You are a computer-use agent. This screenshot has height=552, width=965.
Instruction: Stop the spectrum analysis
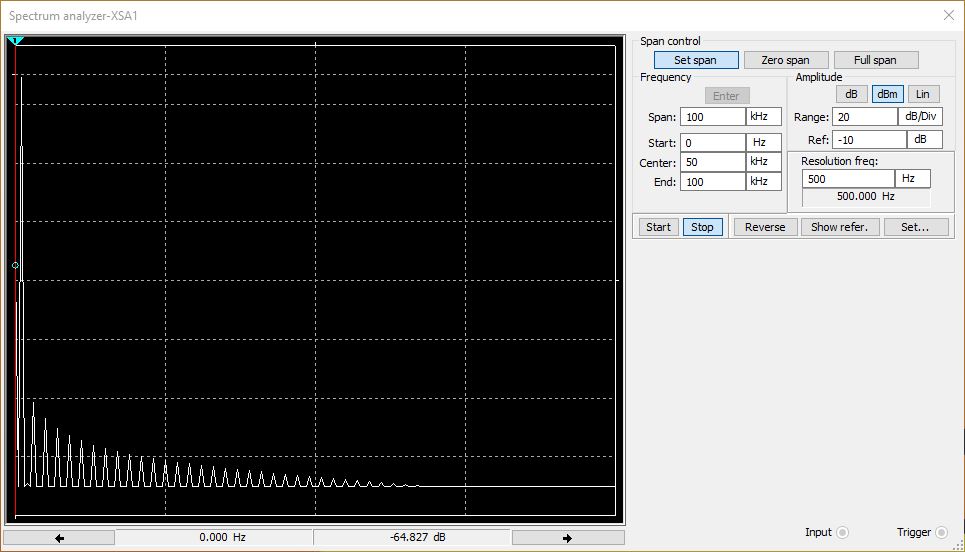[x=702, y=227]
